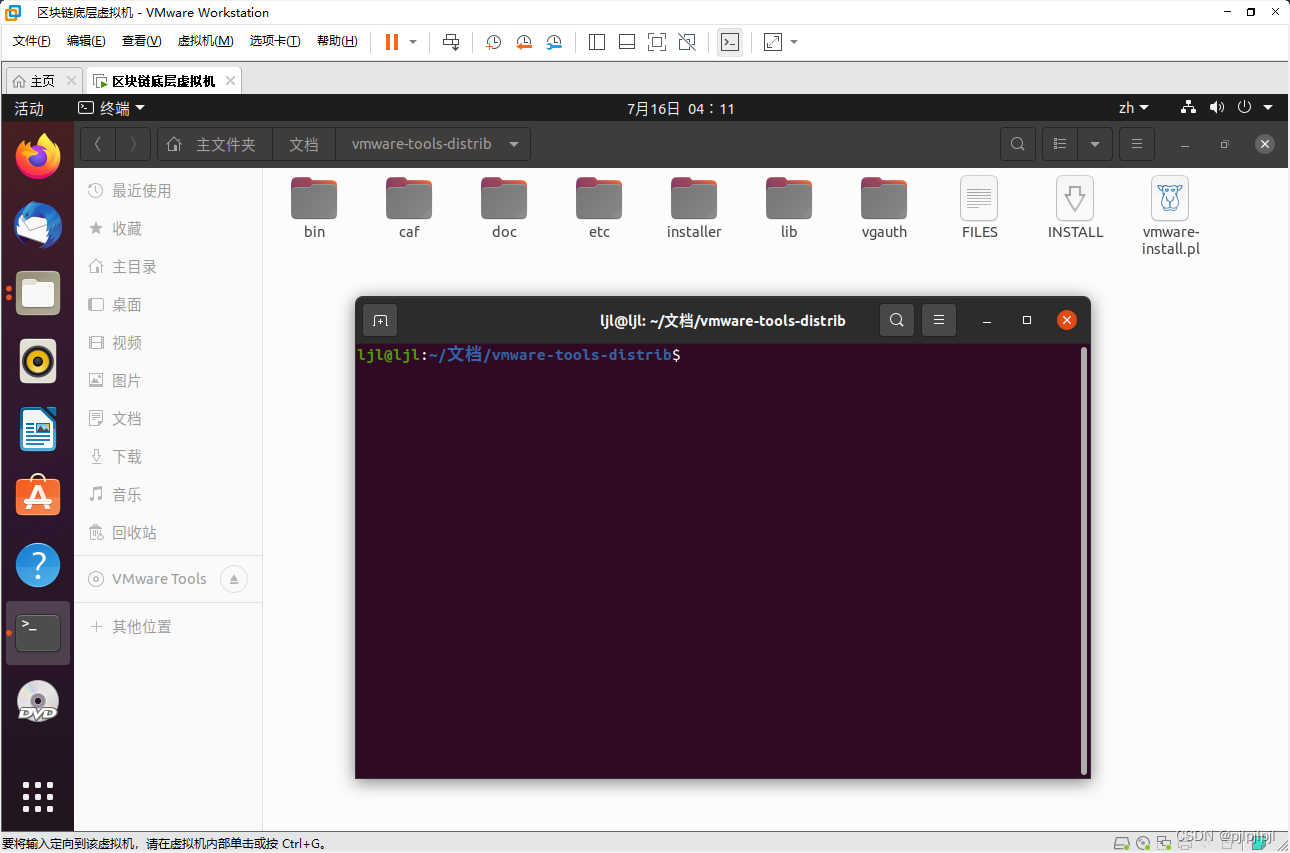The height and width of the screenshot is (853, 1290).
Task: Search in the file manager
Action: tap(1017, 144)
